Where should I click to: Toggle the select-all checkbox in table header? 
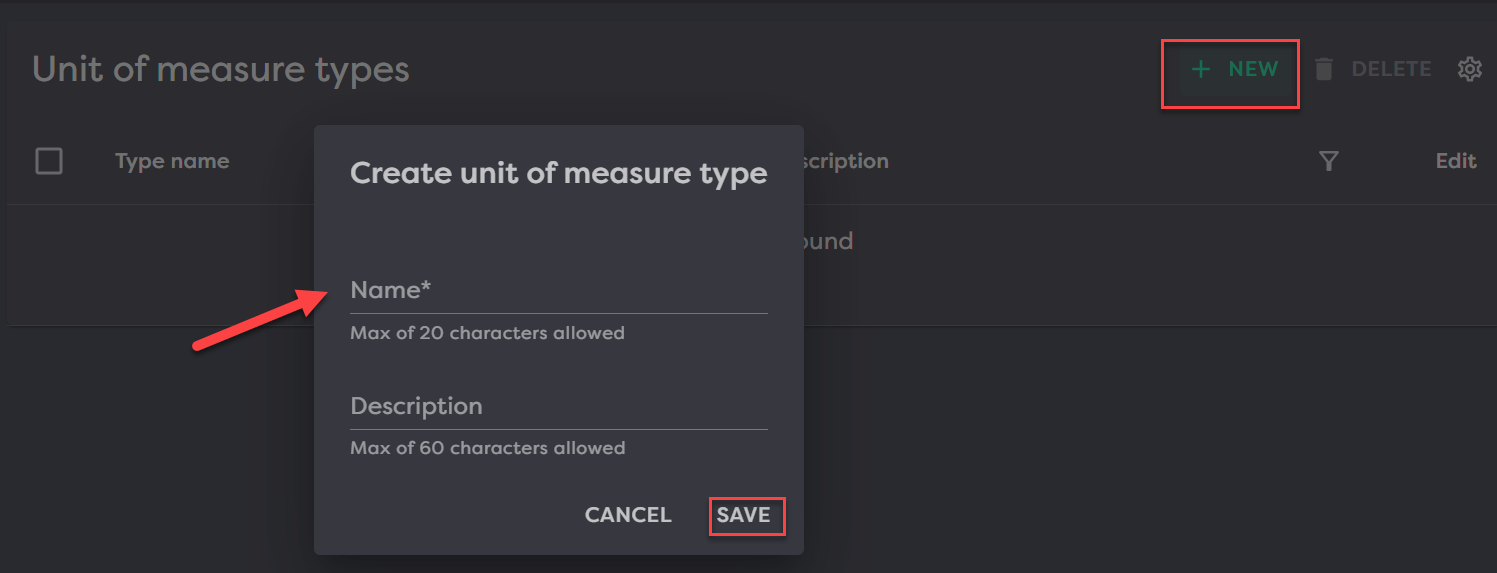49,161
